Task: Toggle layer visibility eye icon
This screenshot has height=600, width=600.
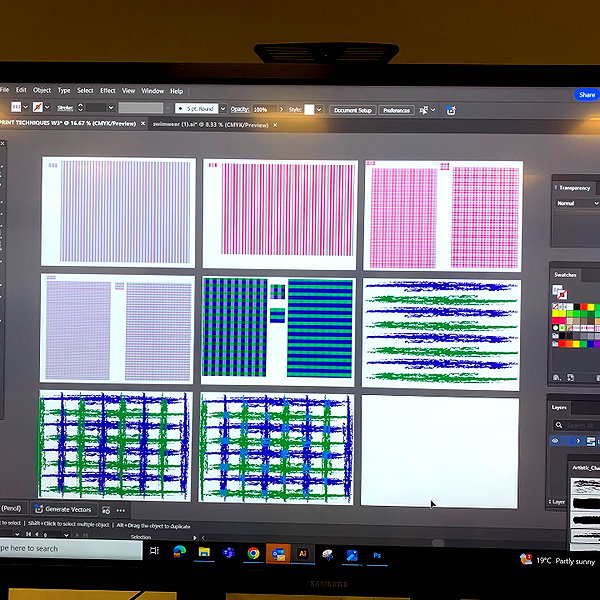Action: [555, 441]
